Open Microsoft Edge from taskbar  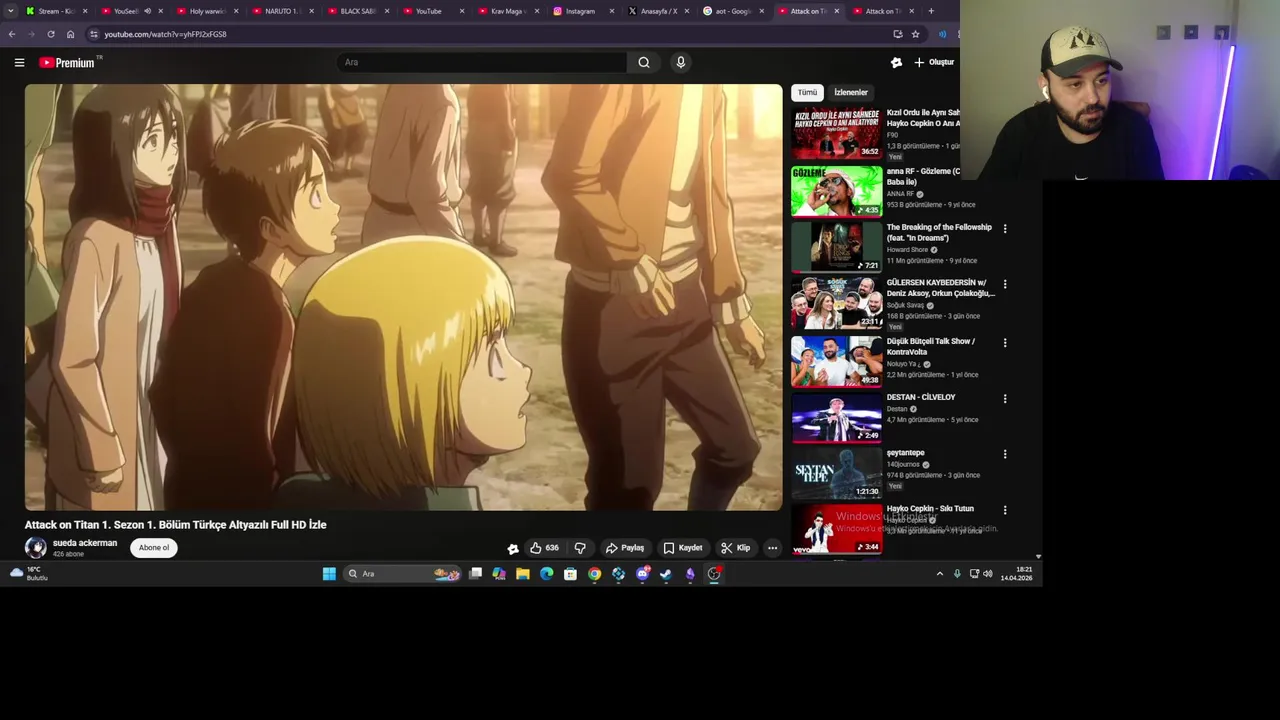pyautogui.click(x=546, y=574)
